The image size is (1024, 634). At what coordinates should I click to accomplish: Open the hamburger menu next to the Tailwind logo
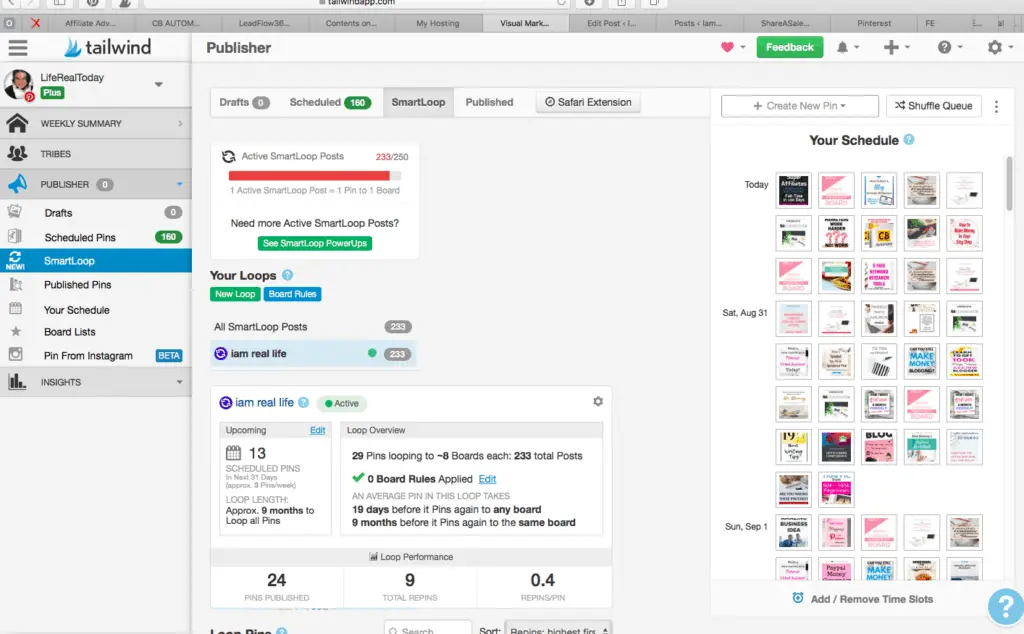[18, 48]
